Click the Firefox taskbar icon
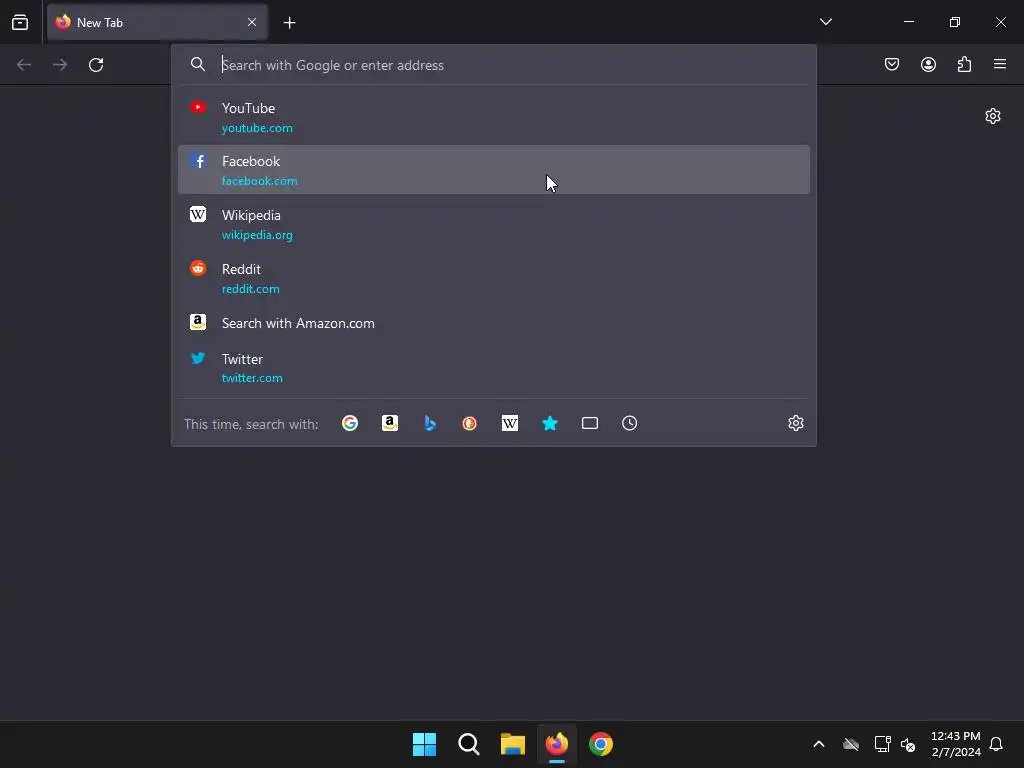The width and height of the screenshot is (1024, 768). 556,744
